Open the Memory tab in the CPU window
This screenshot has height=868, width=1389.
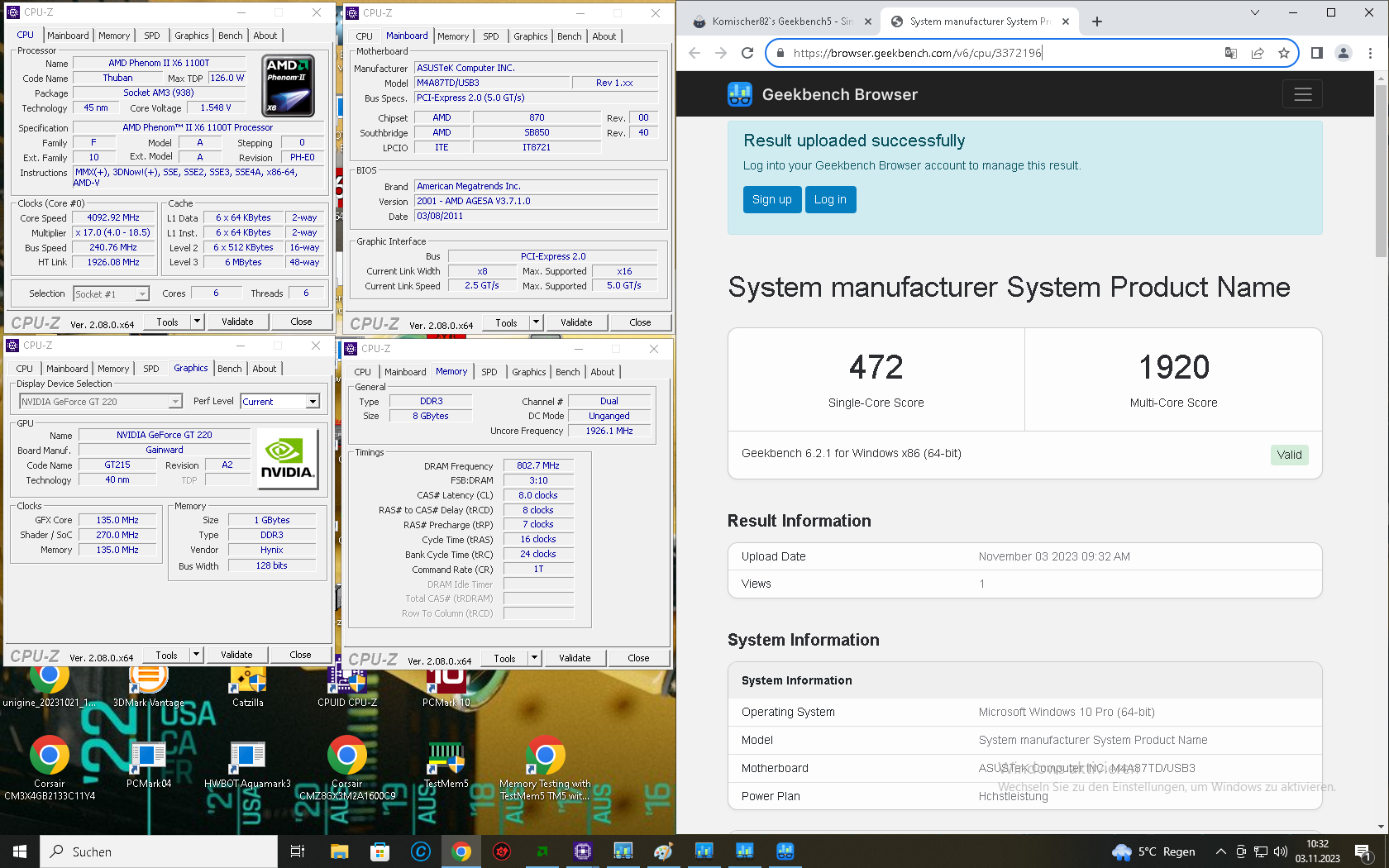click(114, 36)
